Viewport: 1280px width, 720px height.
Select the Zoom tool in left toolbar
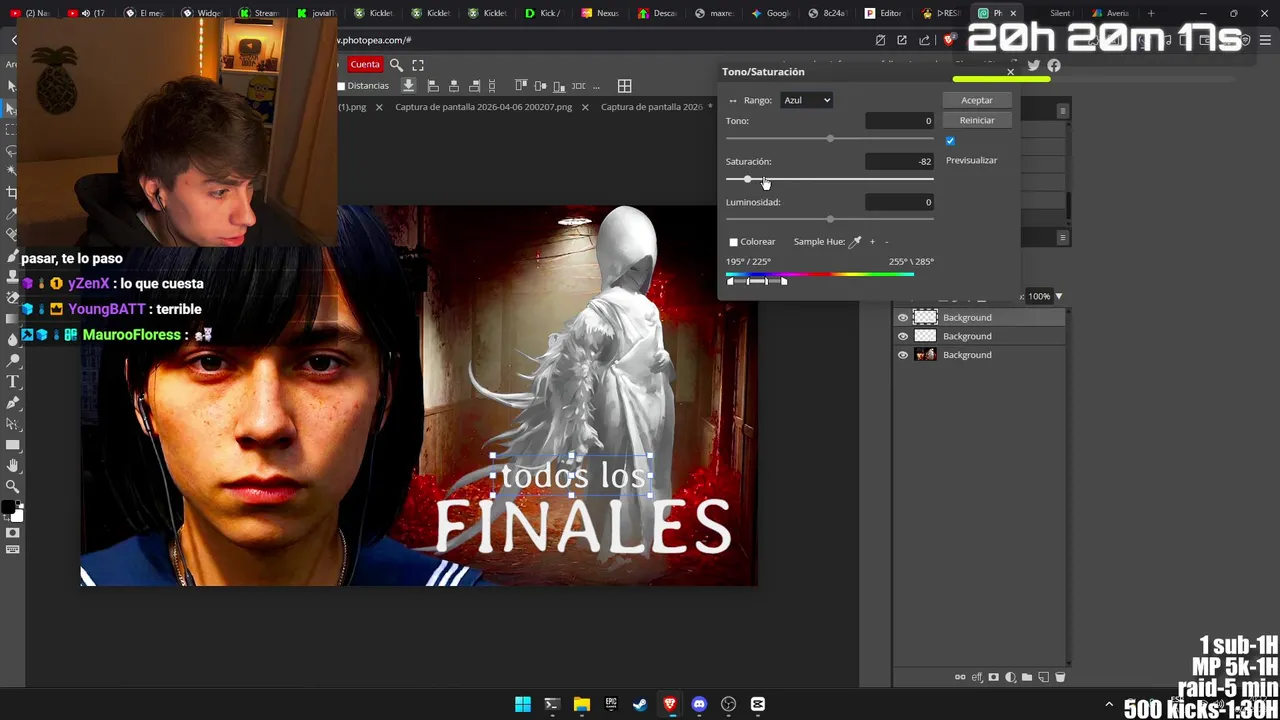(12, 487)
